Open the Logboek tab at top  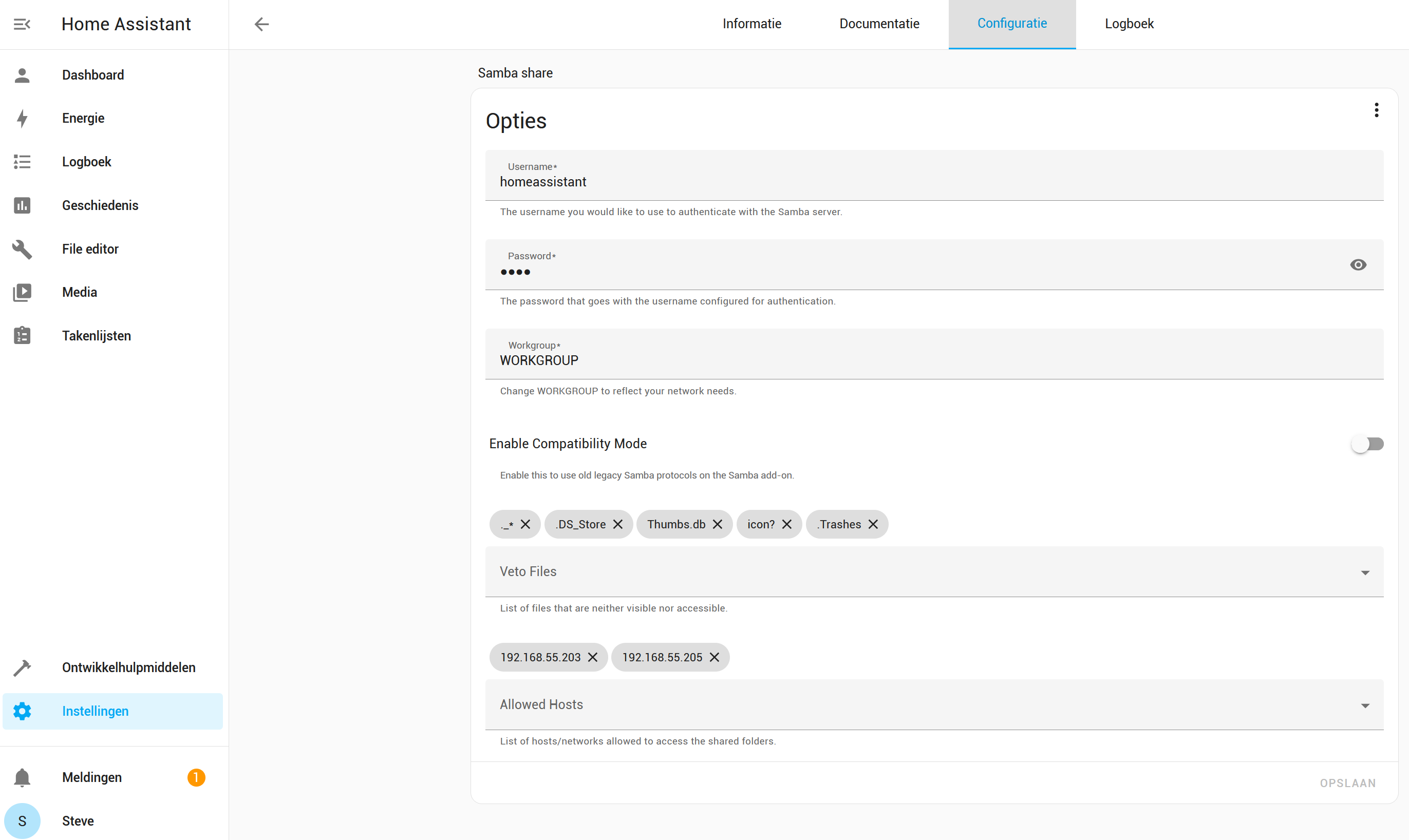point(1129,24)
